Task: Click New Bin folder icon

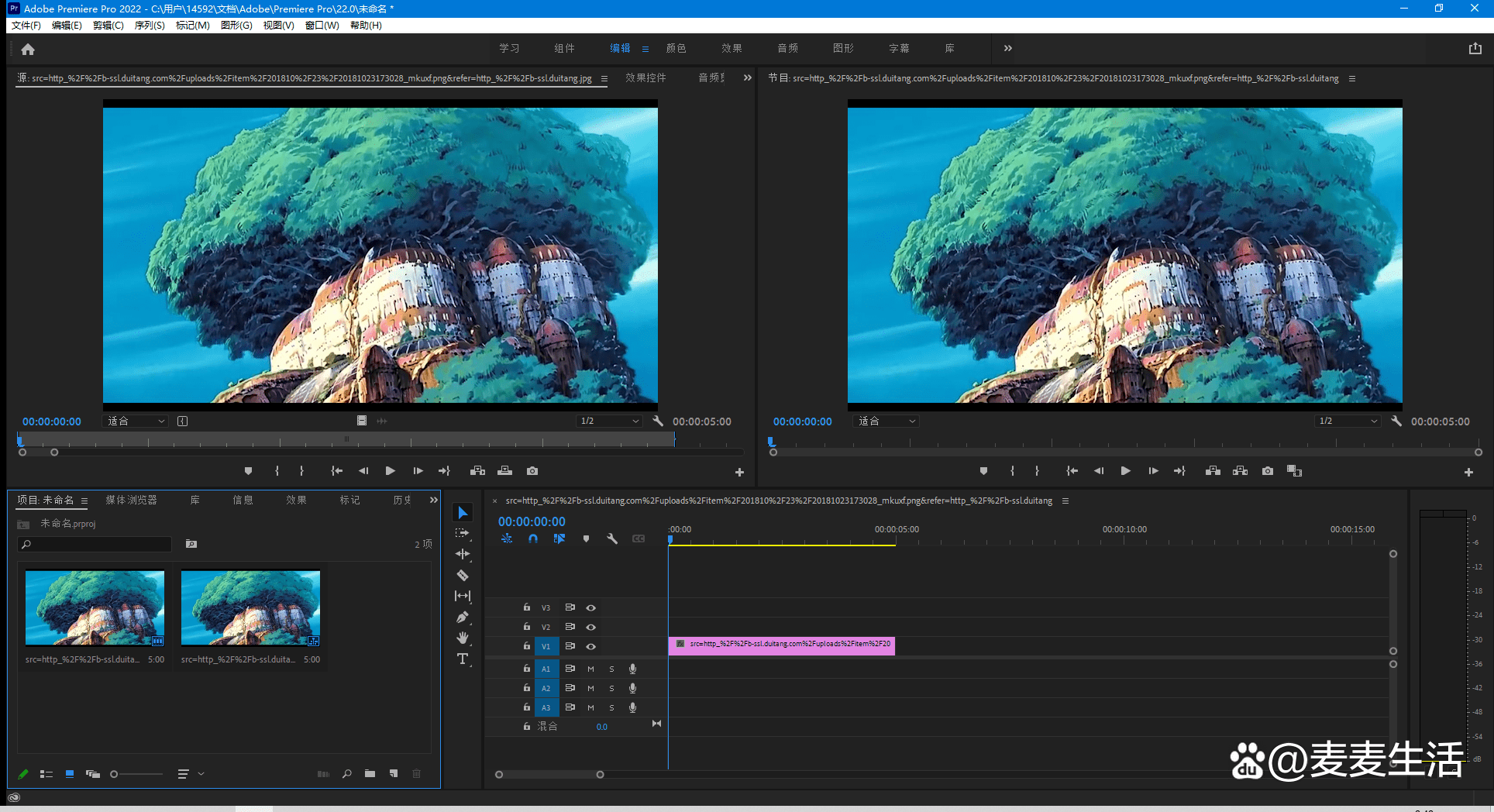Action: pyautogui.click(x=370, y=773)
